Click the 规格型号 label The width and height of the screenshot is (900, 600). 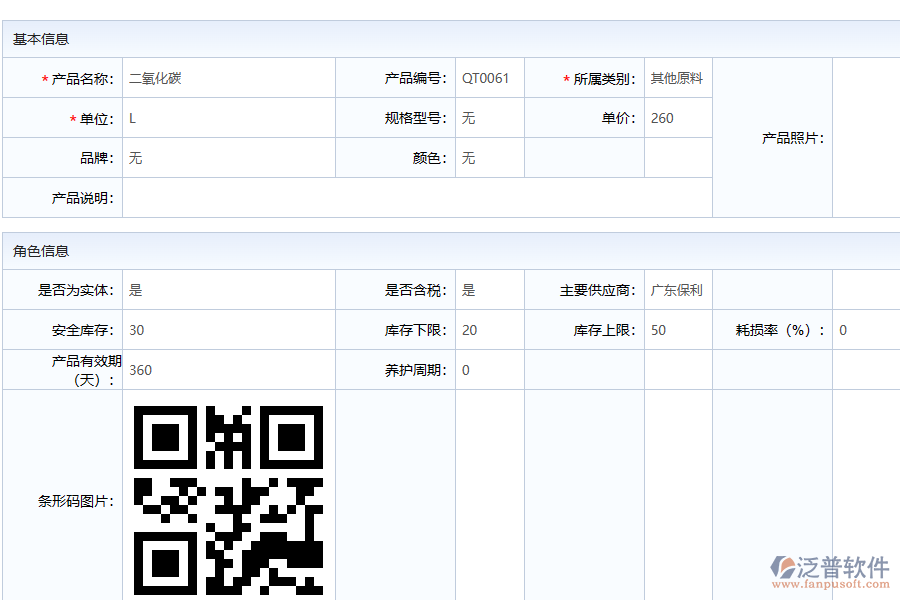[x=416, y=118]
